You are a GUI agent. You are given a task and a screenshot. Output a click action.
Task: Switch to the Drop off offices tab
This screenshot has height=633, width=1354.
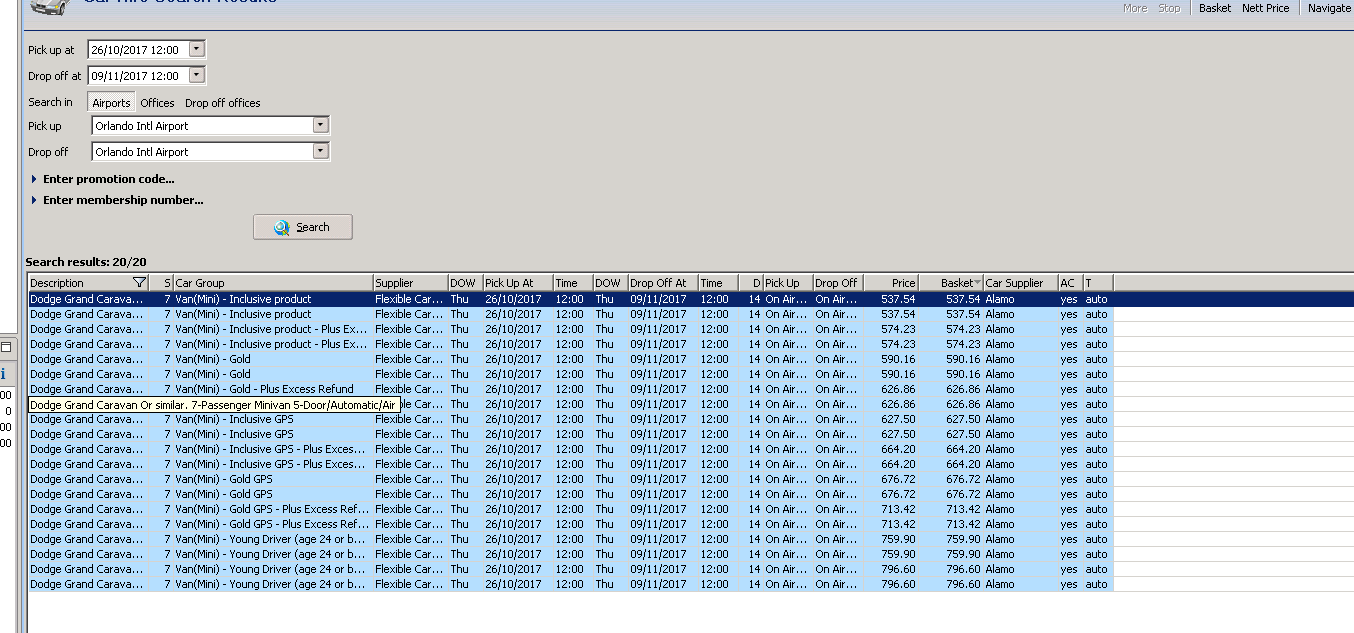pyautogui.click(x=223, y=103)
